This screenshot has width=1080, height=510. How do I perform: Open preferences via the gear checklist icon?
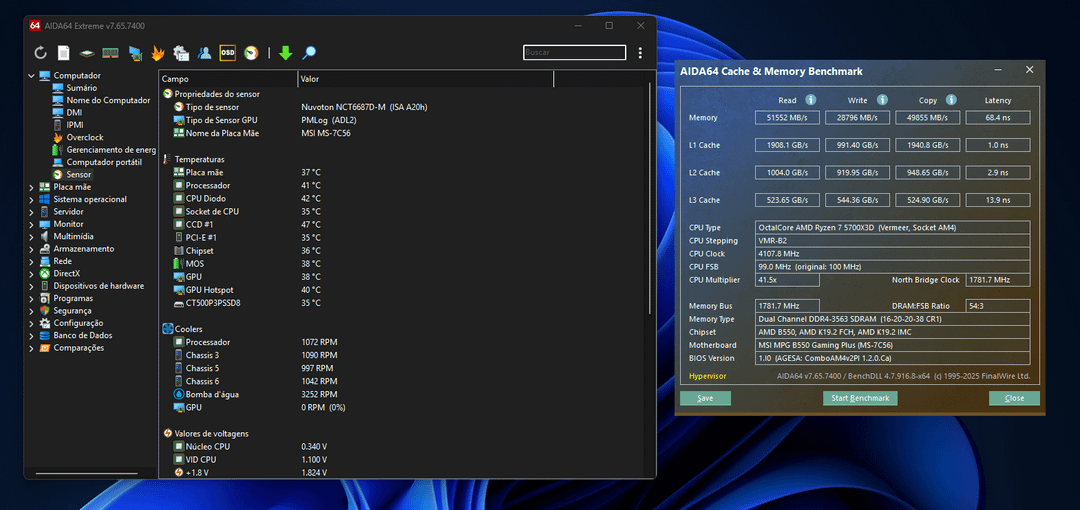(x=181, y=52)
